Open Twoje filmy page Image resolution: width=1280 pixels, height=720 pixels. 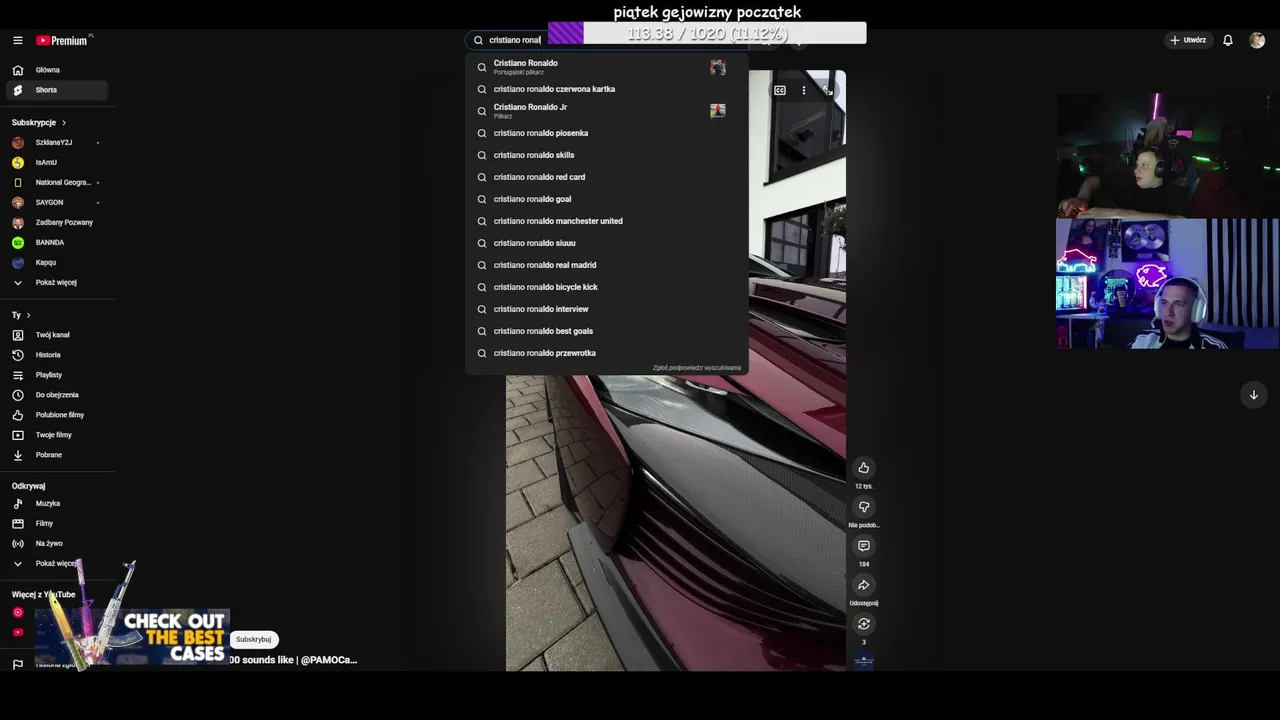(57, 435)
